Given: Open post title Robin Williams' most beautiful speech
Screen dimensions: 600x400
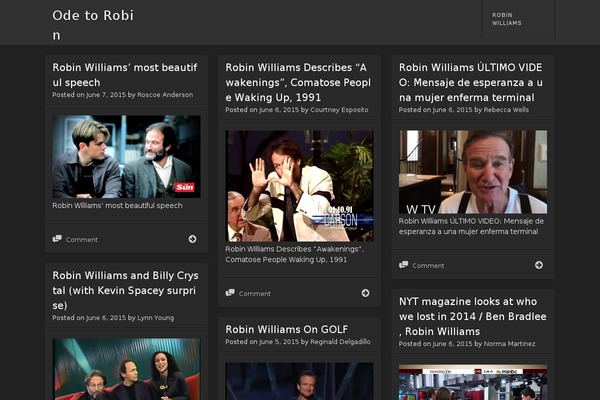Looking at the screenshot, I should click(x=125, y=75).
